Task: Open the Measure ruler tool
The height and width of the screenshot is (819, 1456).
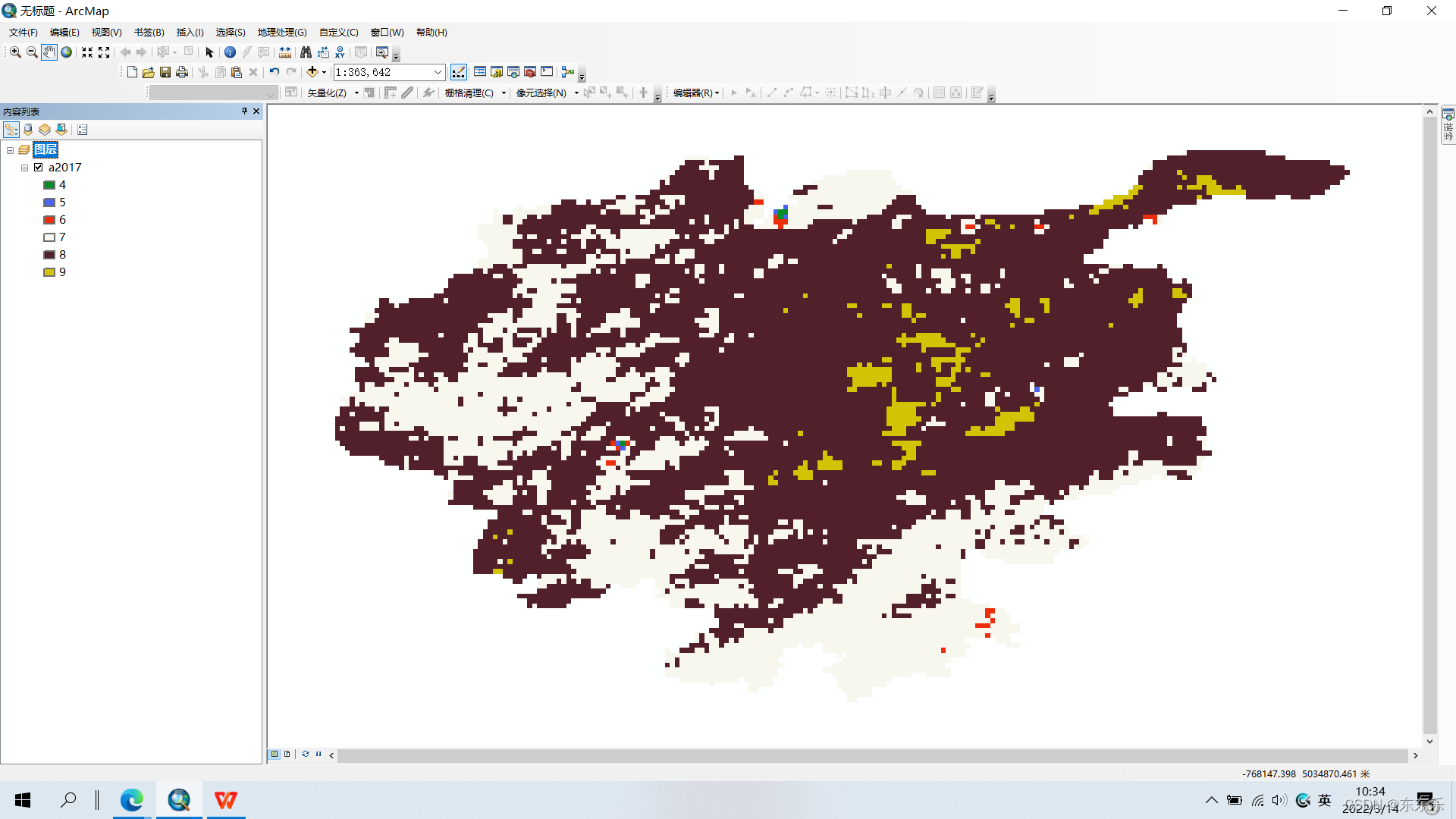Action: (285, 52)
